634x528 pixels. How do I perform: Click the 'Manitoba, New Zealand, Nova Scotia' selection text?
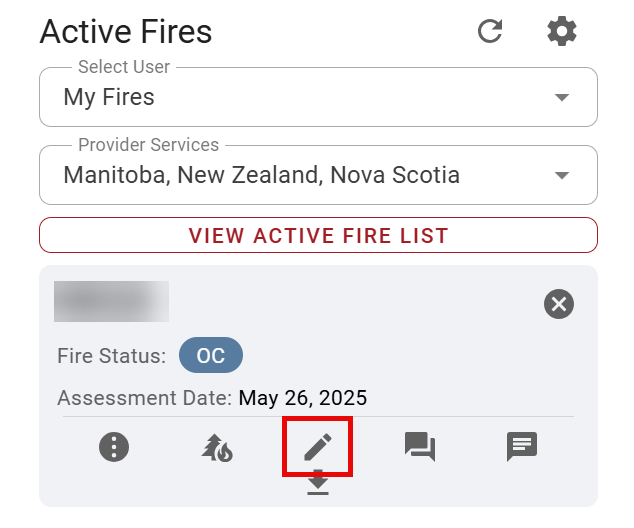[261, 175]
